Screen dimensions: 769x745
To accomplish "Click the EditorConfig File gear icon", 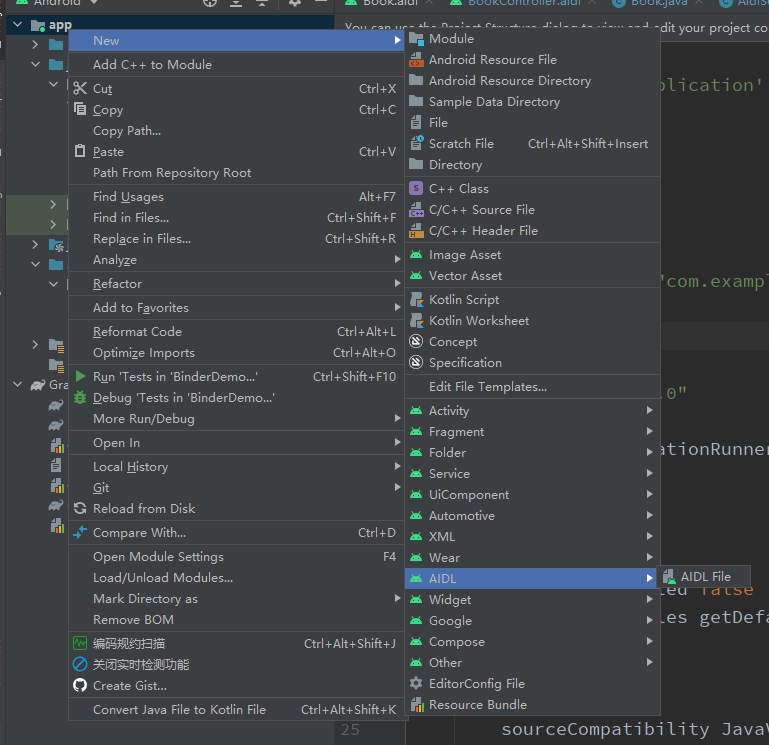I will click(x=416, y=683).
